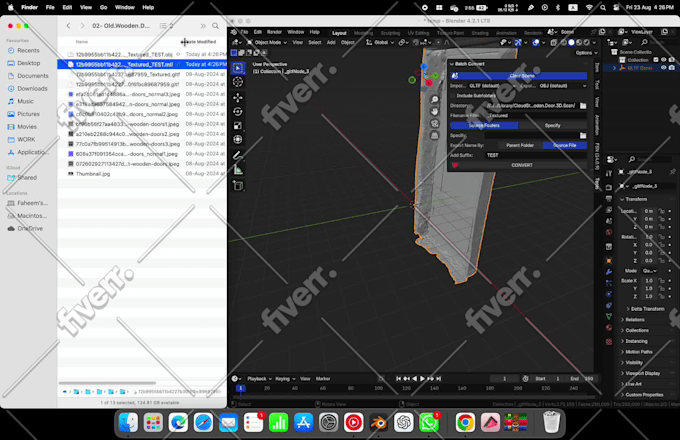Viewport: 680px width, 440px height.
Task: Open WhatsApp from the Dock
Action: (428, 422)
